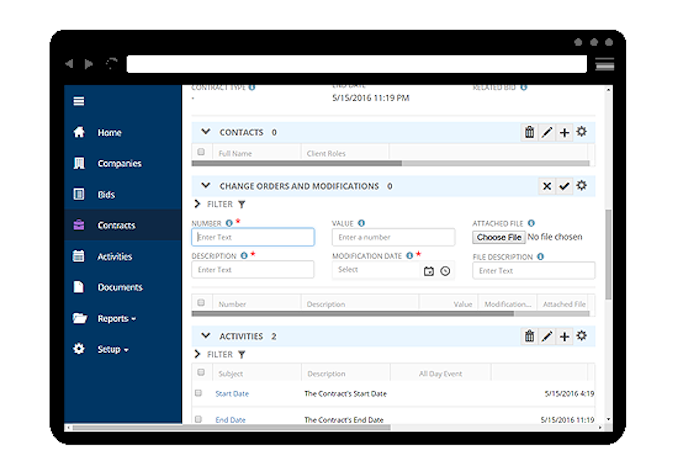
Task: Sort Contacts by the Full Name column
Action: (235, 153)
